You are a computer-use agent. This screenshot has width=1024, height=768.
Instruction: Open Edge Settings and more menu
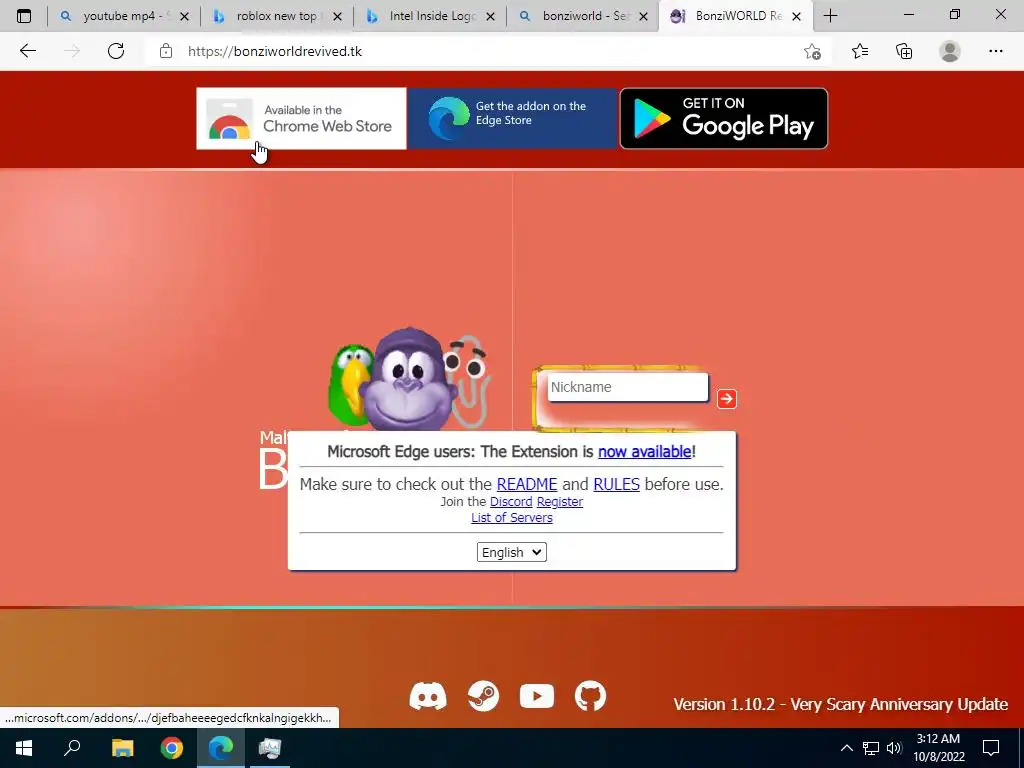click(995, 51)
